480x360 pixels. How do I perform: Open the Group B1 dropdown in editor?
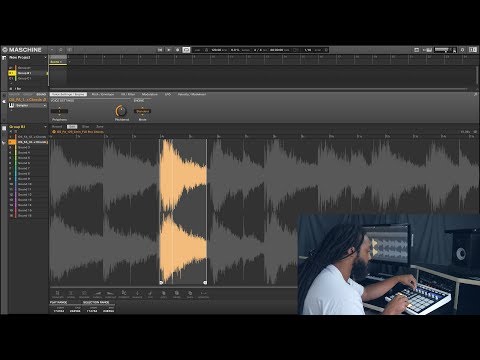[45, 127]
